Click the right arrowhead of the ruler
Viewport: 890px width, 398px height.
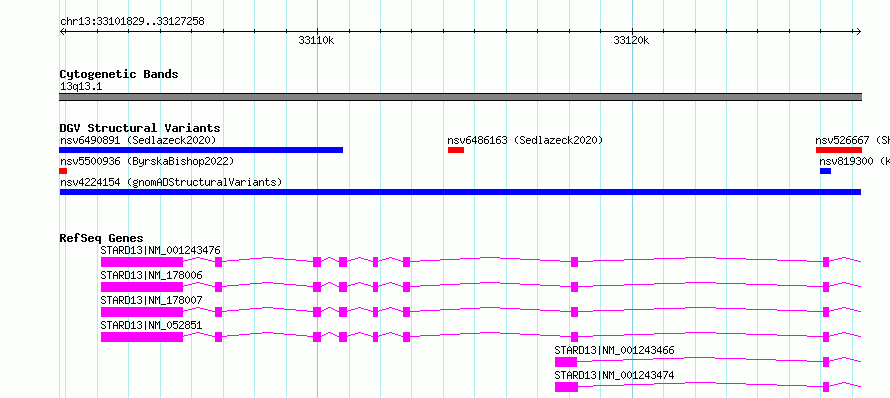click(x=859, y=32)
